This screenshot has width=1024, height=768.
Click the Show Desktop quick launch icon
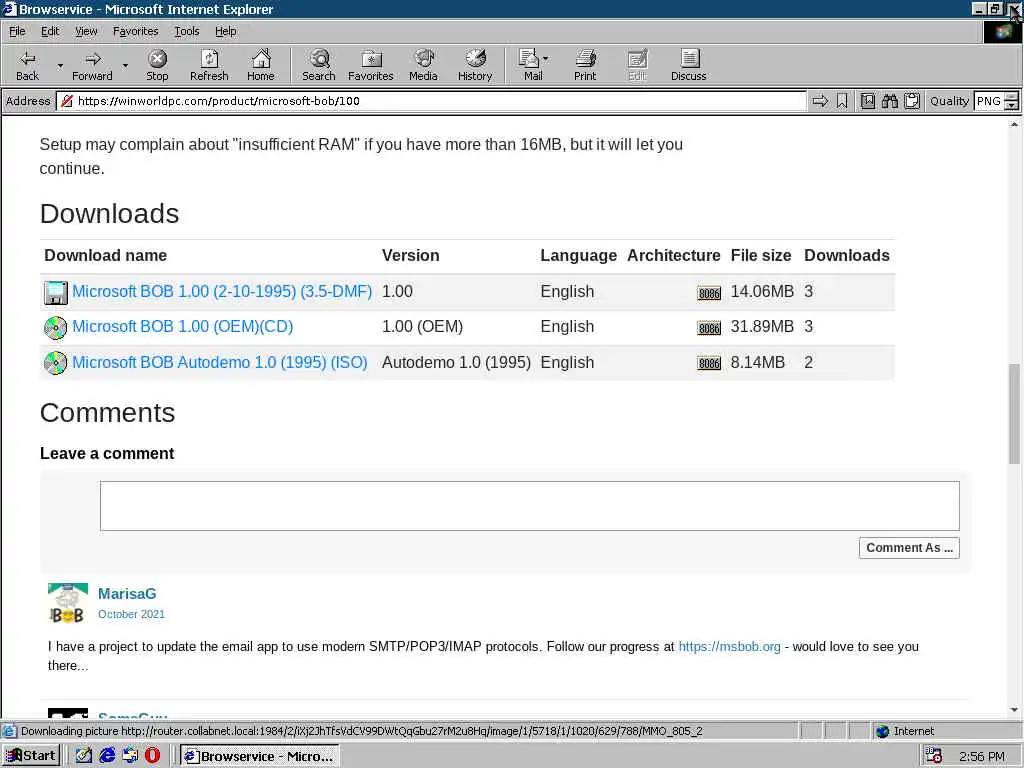84,756
